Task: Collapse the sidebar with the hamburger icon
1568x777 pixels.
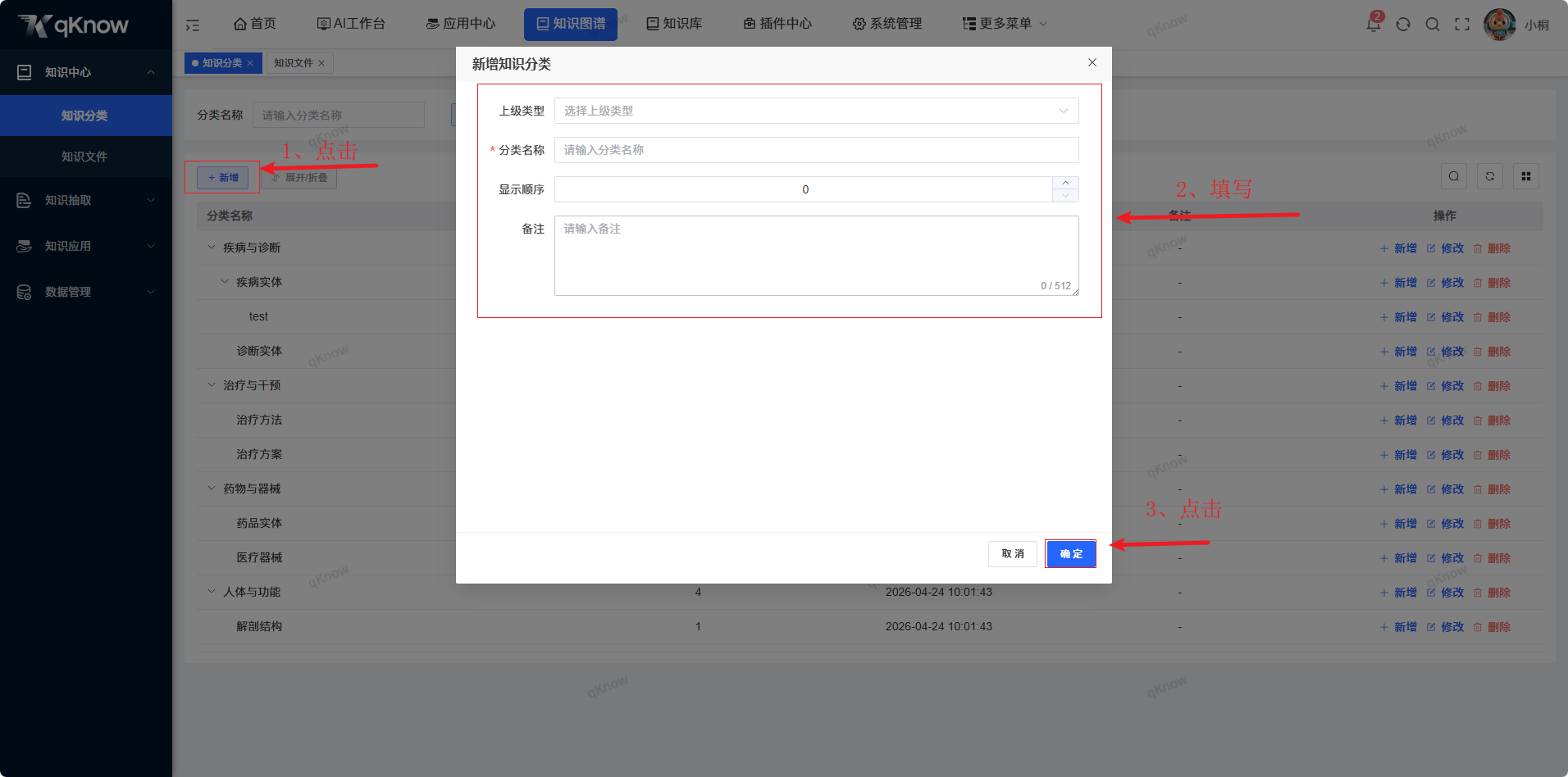Action: tap(193, 25)
